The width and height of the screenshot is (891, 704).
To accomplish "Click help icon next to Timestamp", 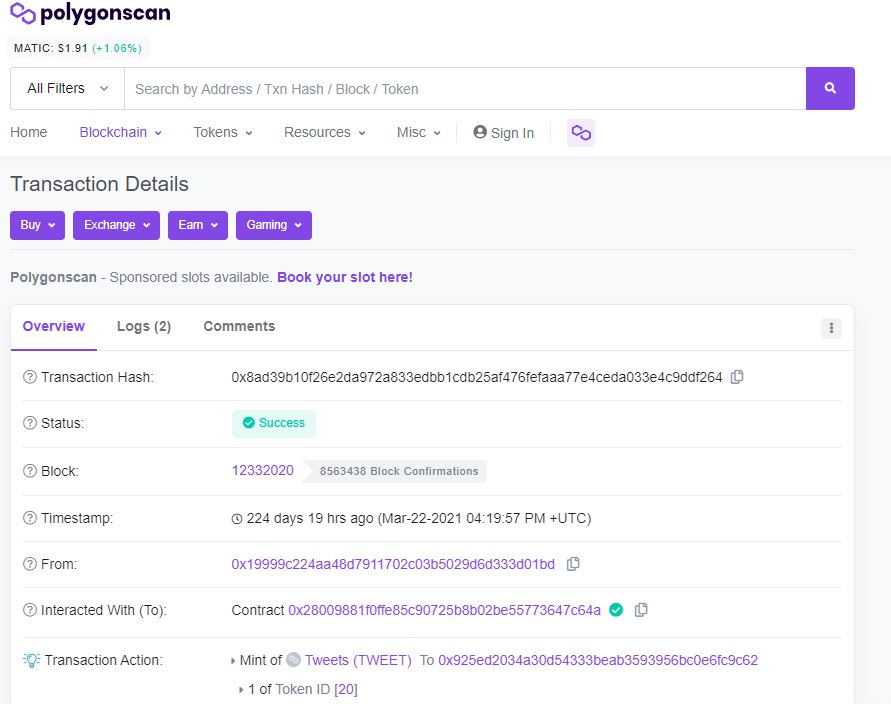I will [30, 518].
